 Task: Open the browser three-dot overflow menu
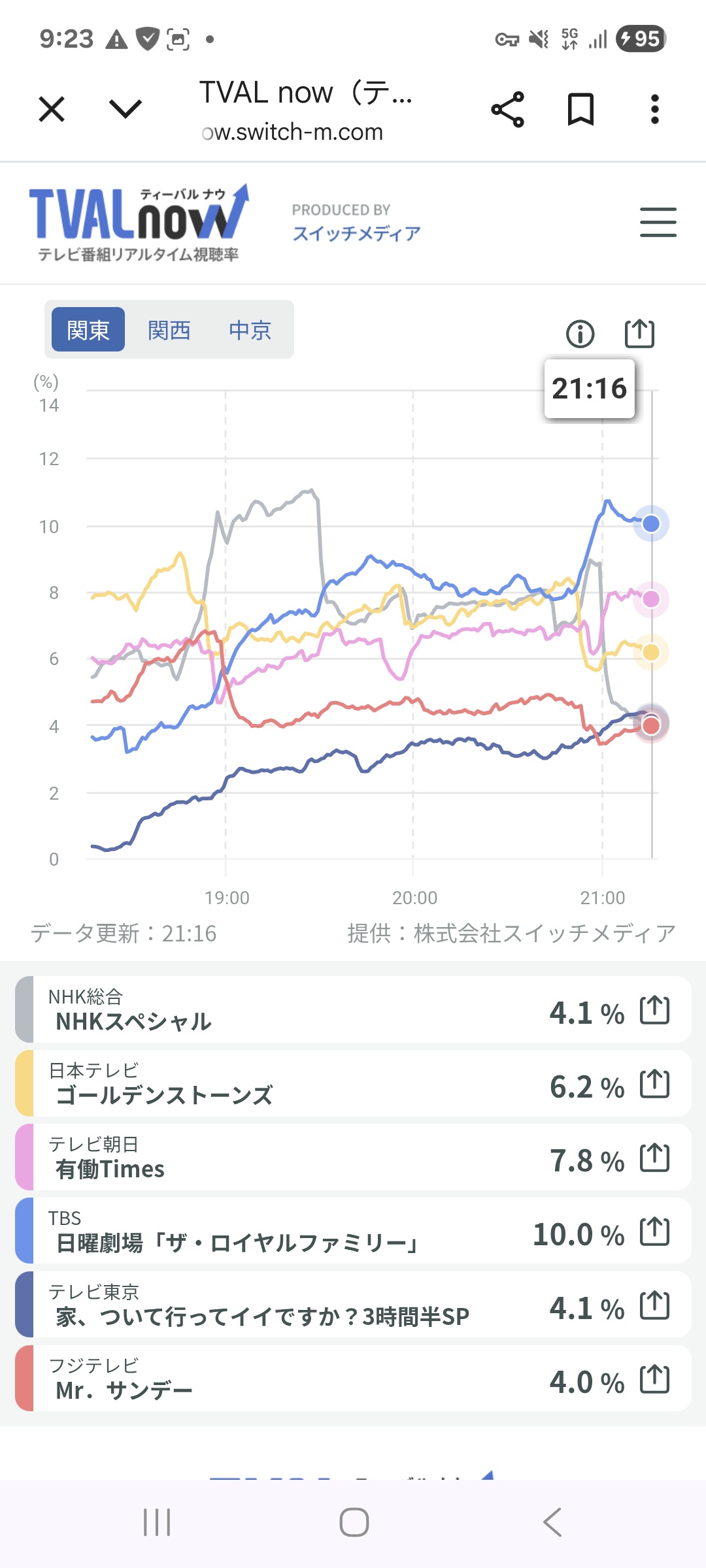click(654, 109)
